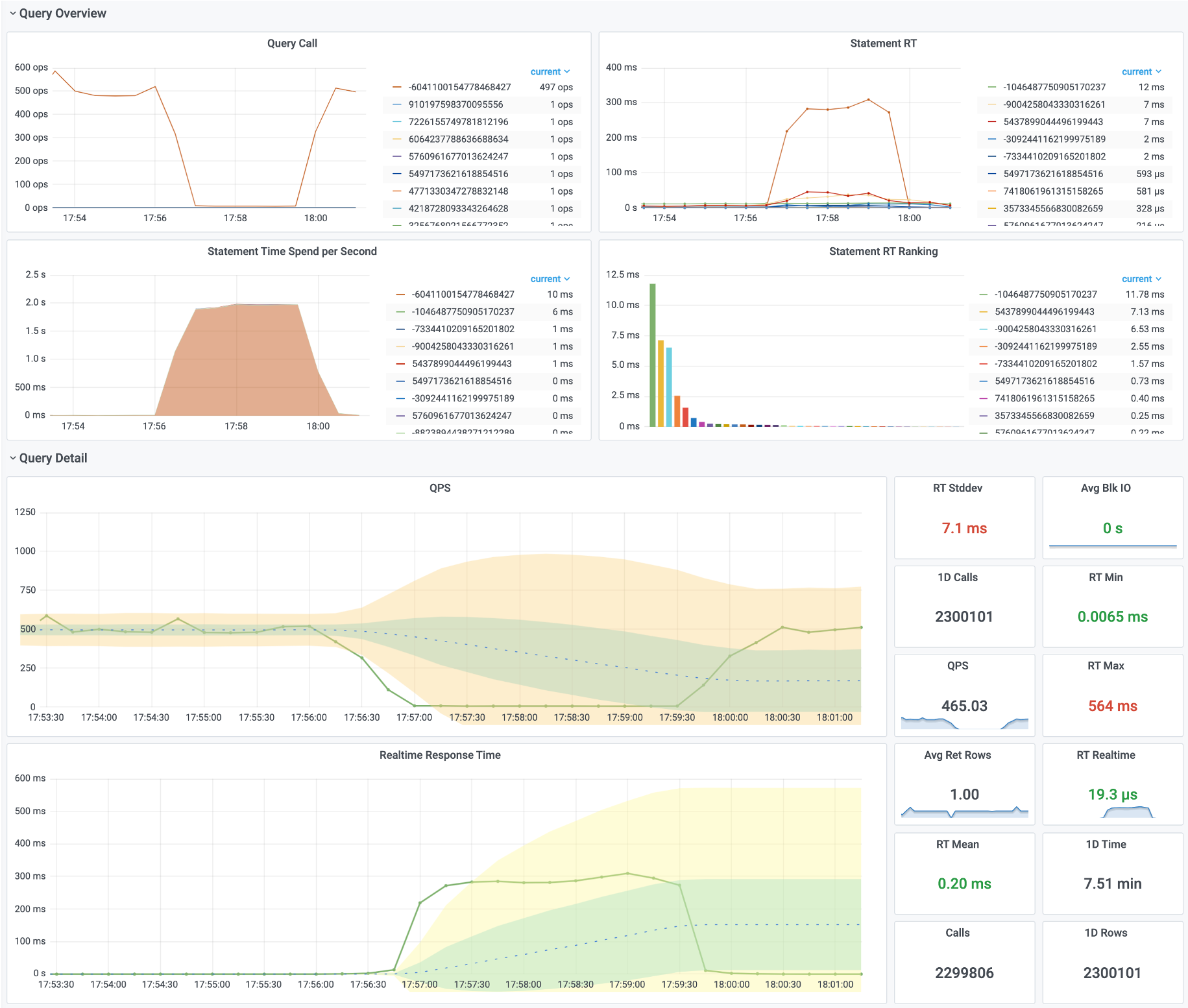Click color swatch for 7418061961315158265 in RT Ranking legend

point(984,398)
